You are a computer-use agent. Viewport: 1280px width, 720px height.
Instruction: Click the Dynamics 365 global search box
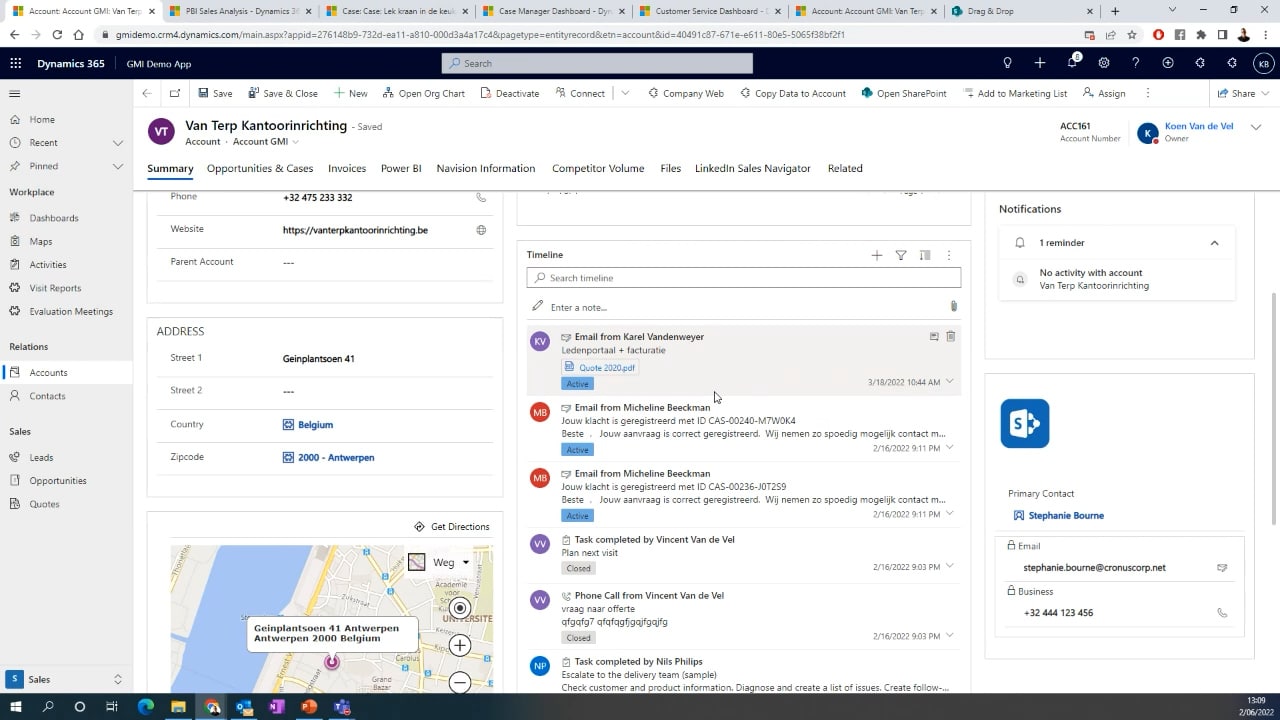tap(597, 63)
